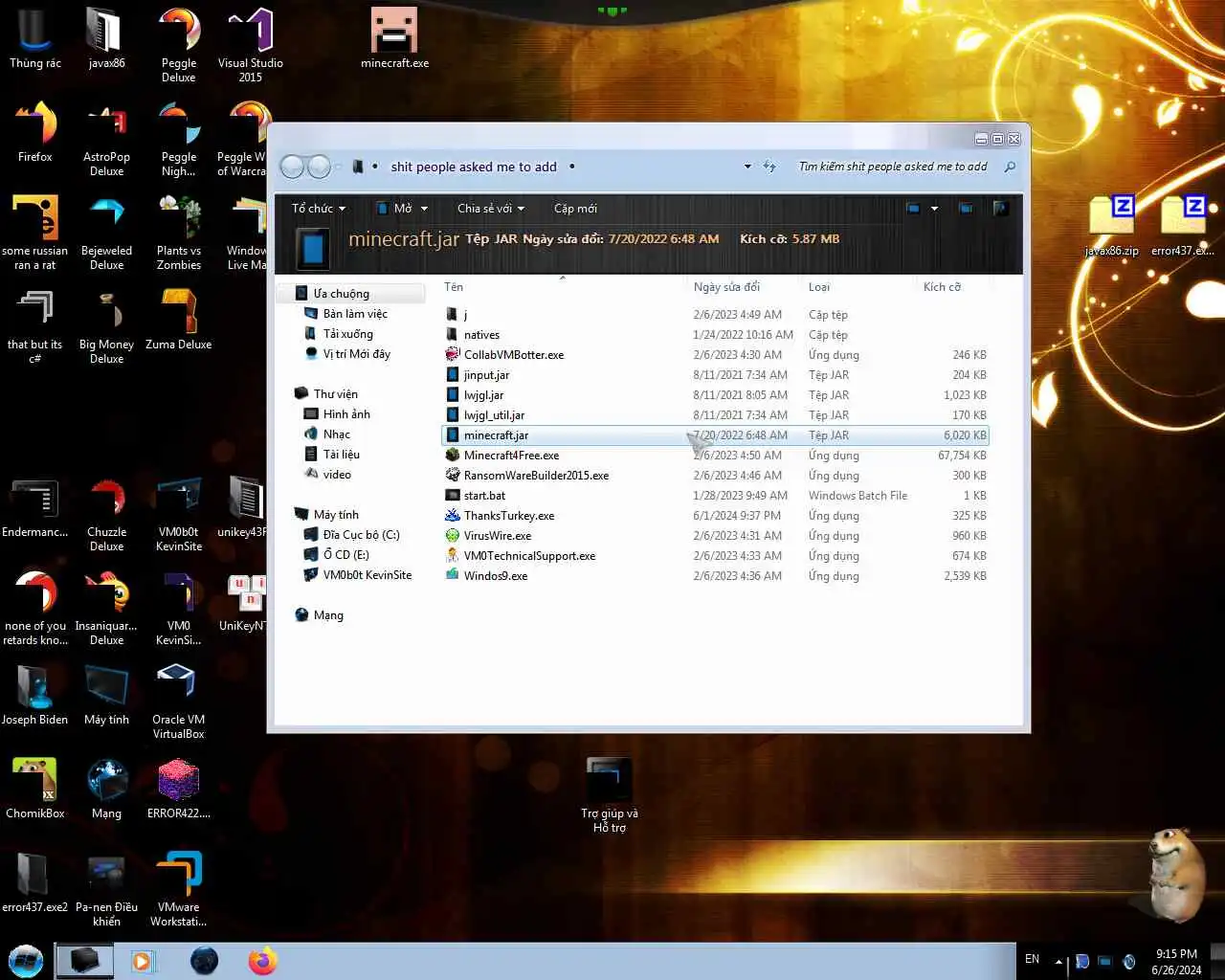
Task: Click the volume icon in system tray
Action: pos(1128,961)
